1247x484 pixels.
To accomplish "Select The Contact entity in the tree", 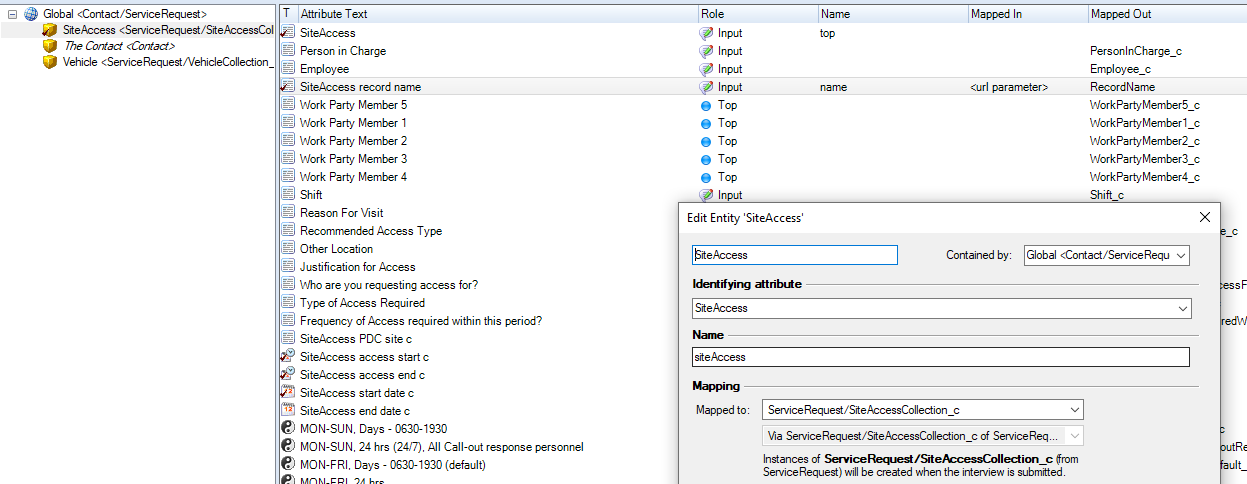I will pos(119,46).
